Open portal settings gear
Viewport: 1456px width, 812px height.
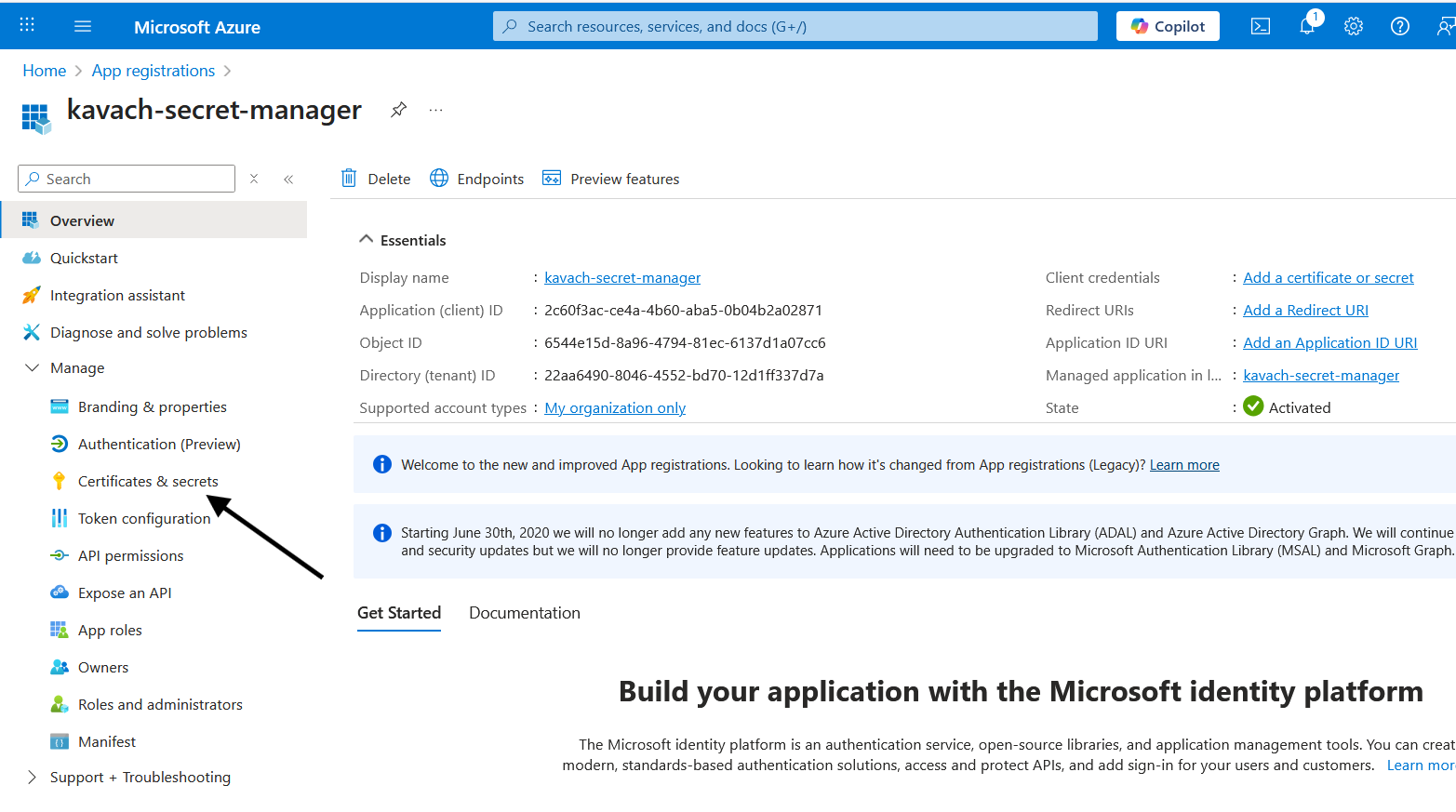[x=1354, y=26]
